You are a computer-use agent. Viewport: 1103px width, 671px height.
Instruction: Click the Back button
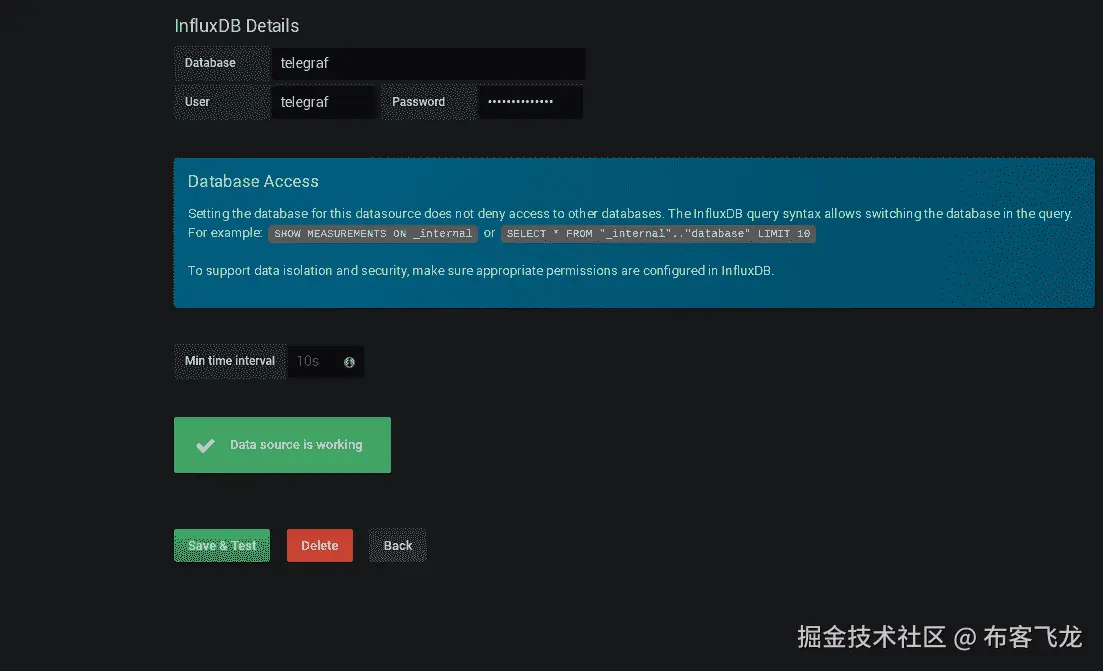coord(397,546)
